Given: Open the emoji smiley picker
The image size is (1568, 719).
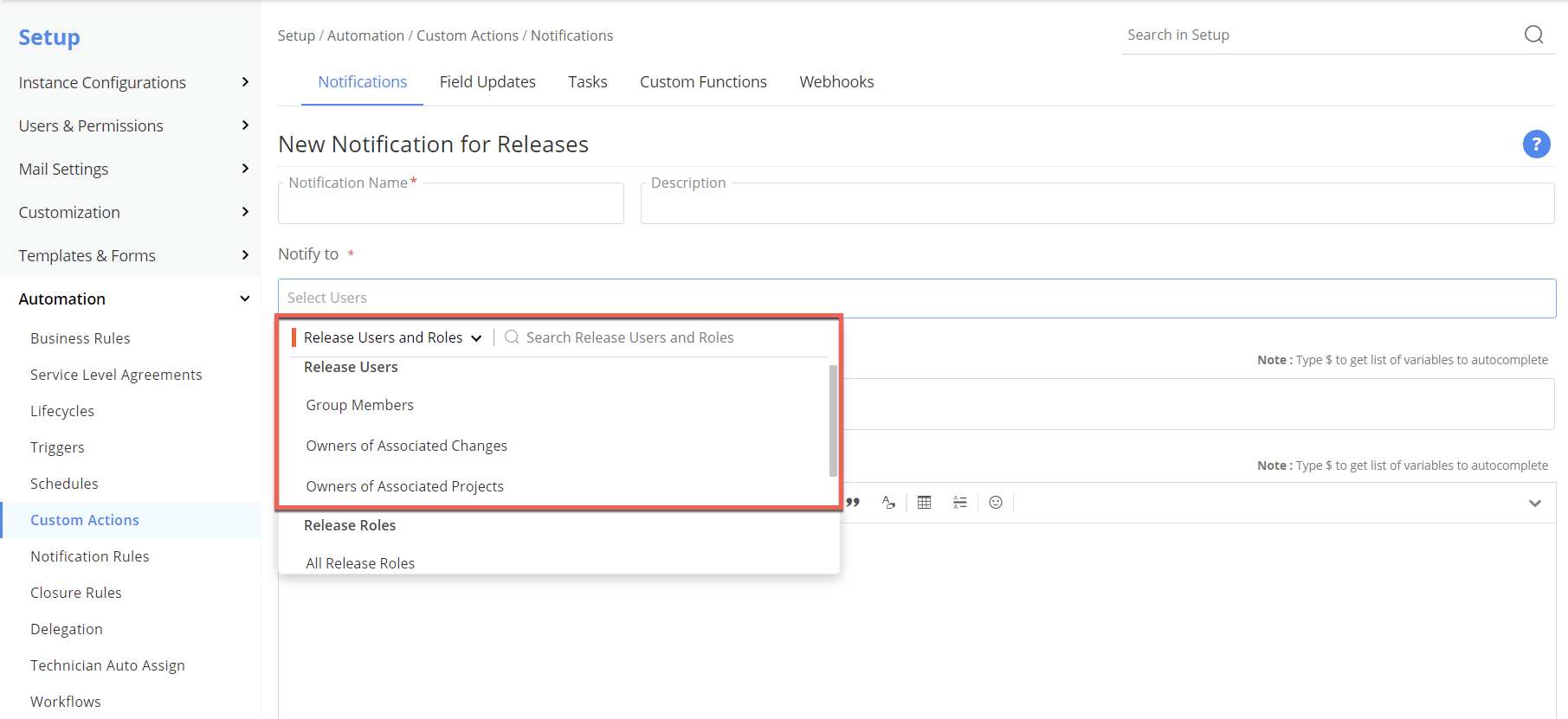Looking at the screenshot, I should (996, 503).
